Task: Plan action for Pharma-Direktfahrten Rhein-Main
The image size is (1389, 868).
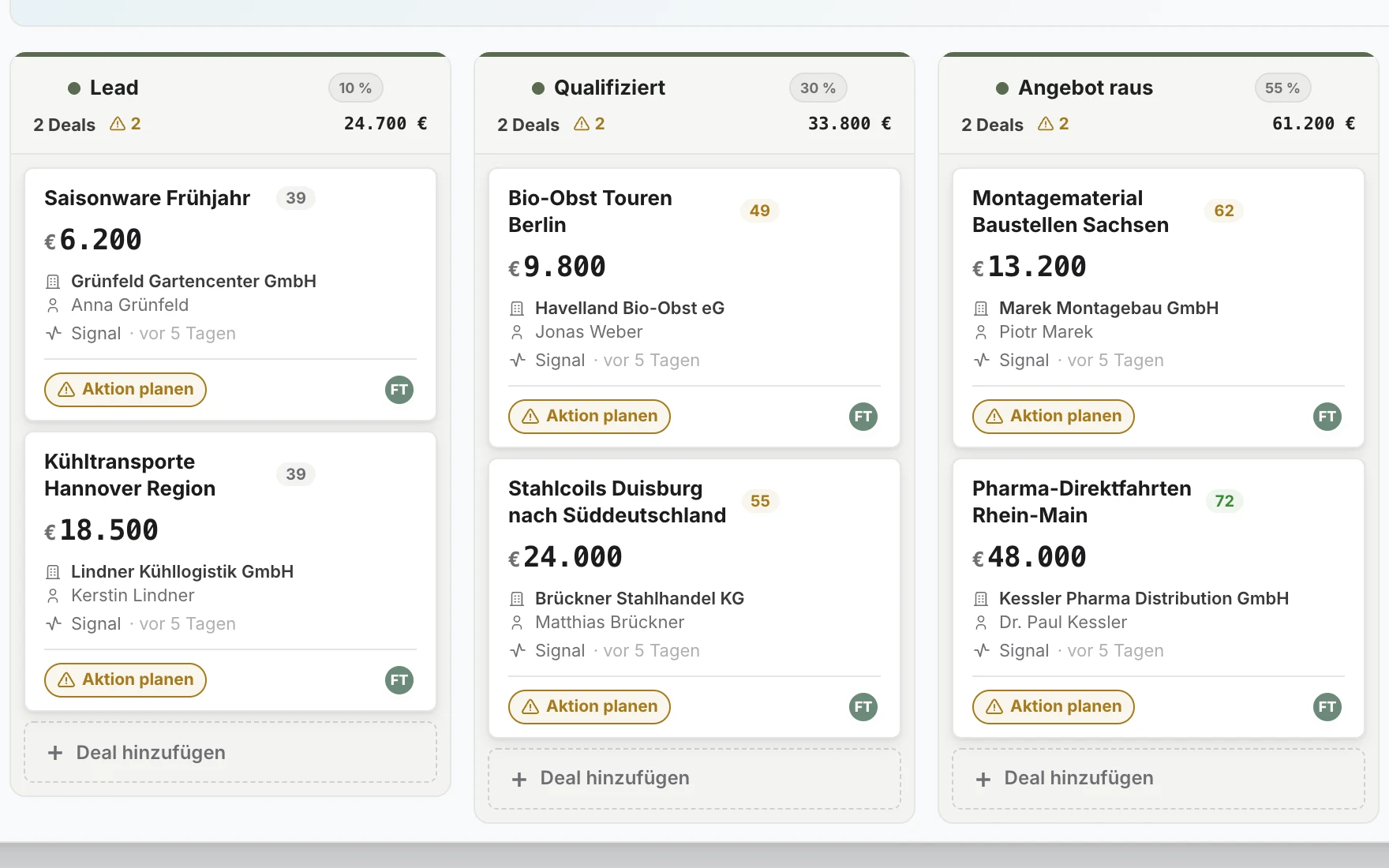Action: 1054,707
